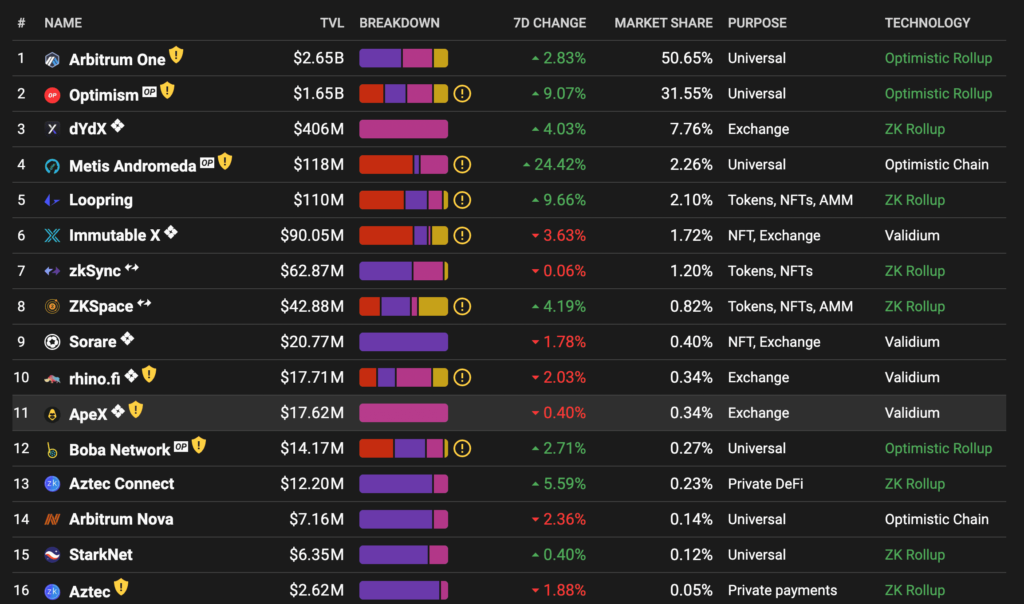The width and height of the screenshot is (1024, 604).
Task: Click the 50.65% market share value
Action: (686, 58)
